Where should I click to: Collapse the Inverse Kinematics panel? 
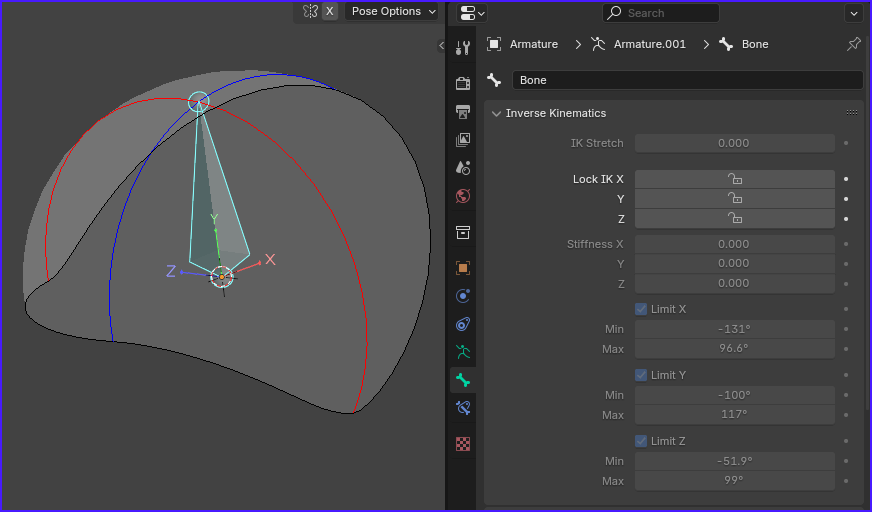496,113
